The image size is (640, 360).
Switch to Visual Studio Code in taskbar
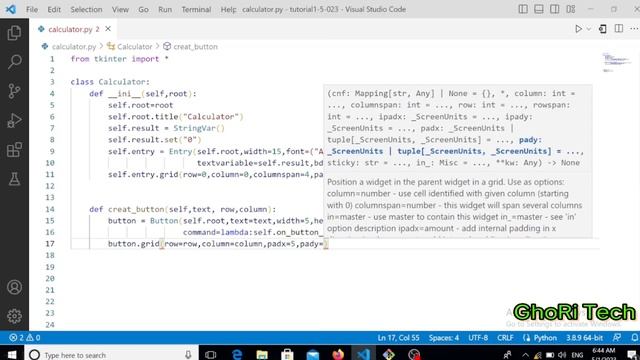(363, 354)
